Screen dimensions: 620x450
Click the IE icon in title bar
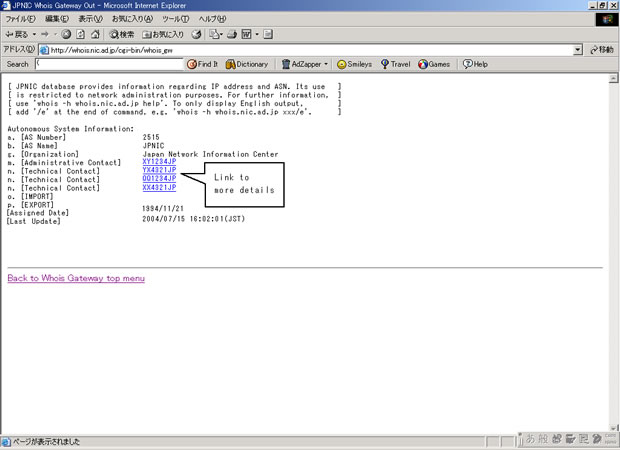(6, 5)
